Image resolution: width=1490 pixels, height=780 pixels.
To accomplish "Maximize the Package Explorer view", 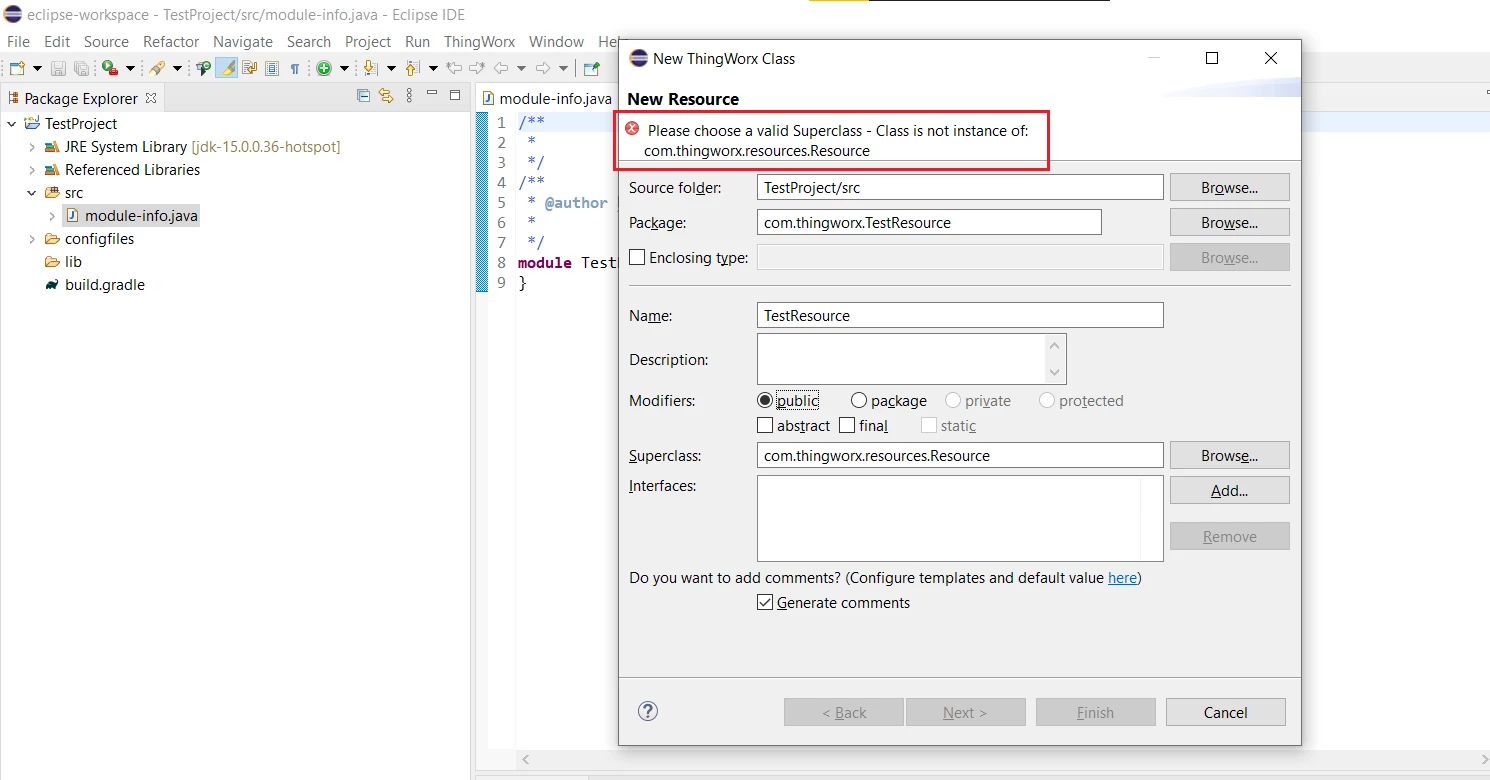I will pos(455,95).
